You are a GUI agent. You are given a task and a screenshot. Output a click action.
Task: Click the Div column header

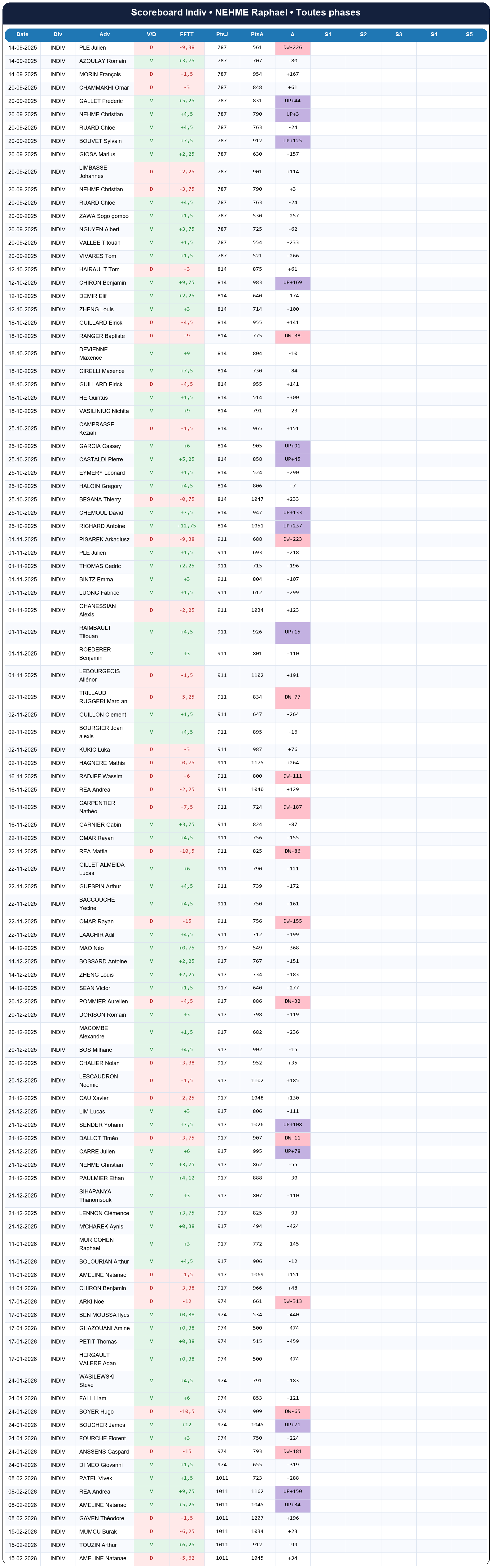click(58, 35)
